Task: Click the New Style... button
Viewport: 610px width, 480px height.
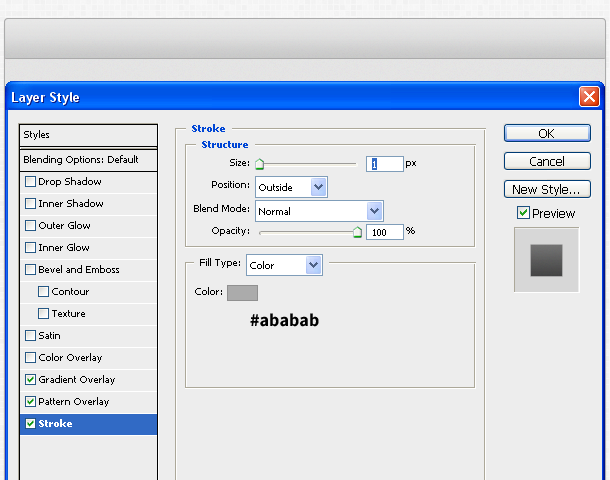Action: 547,189
